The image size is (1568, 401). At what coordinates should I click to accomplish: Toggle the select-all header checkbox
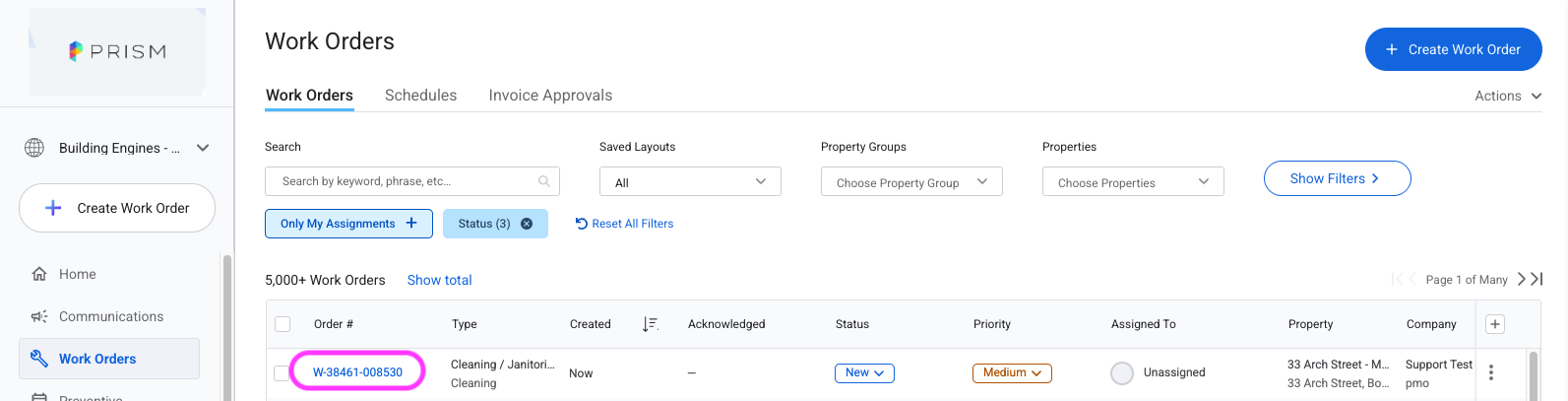pos(282,324)
